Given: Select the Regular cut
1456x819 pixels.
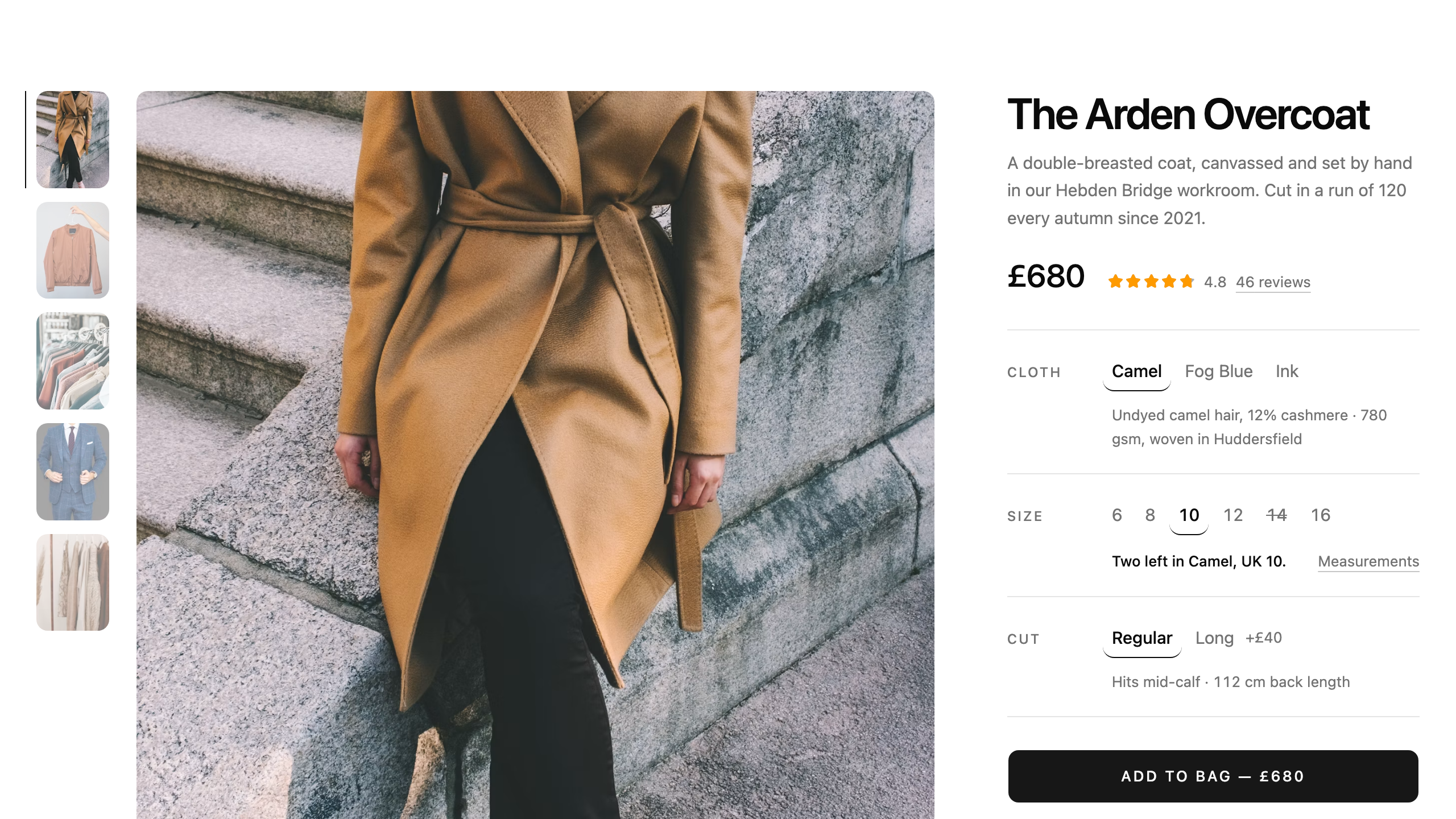Looking at the screenshot, I should click(1141, 638).
